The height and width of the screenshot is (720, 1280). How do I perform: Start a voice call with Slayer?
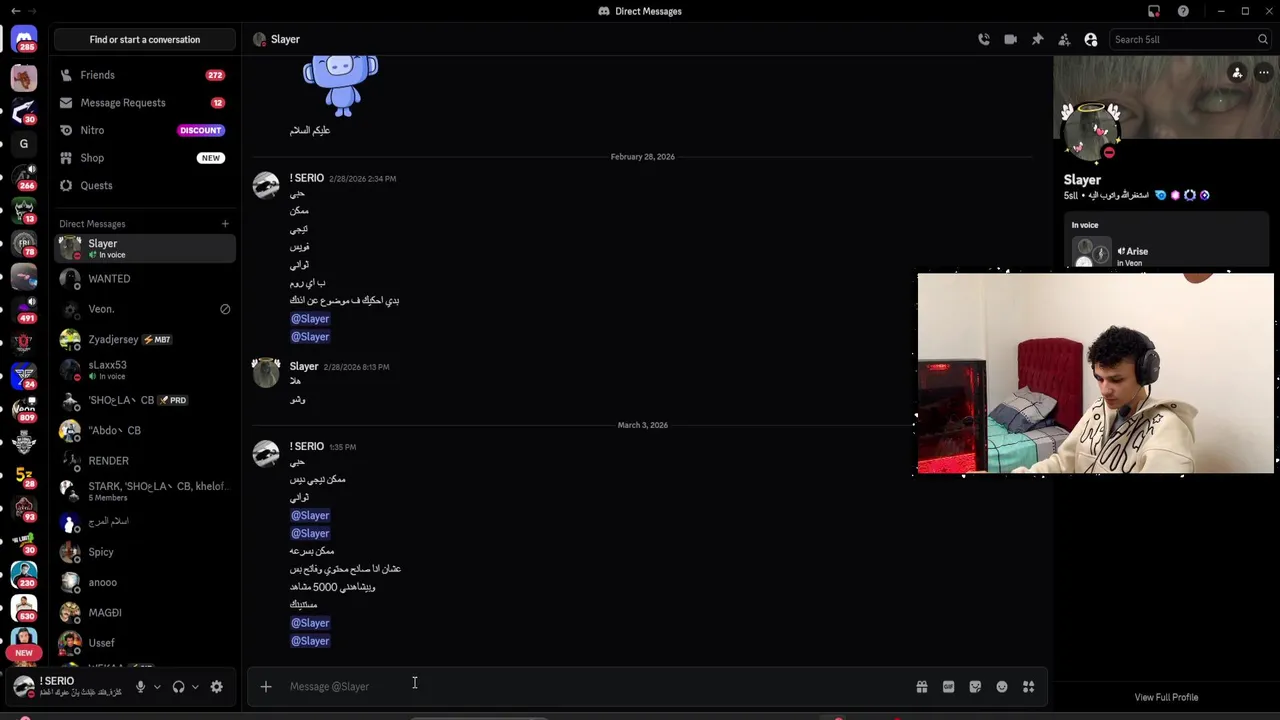click(984, 39)
